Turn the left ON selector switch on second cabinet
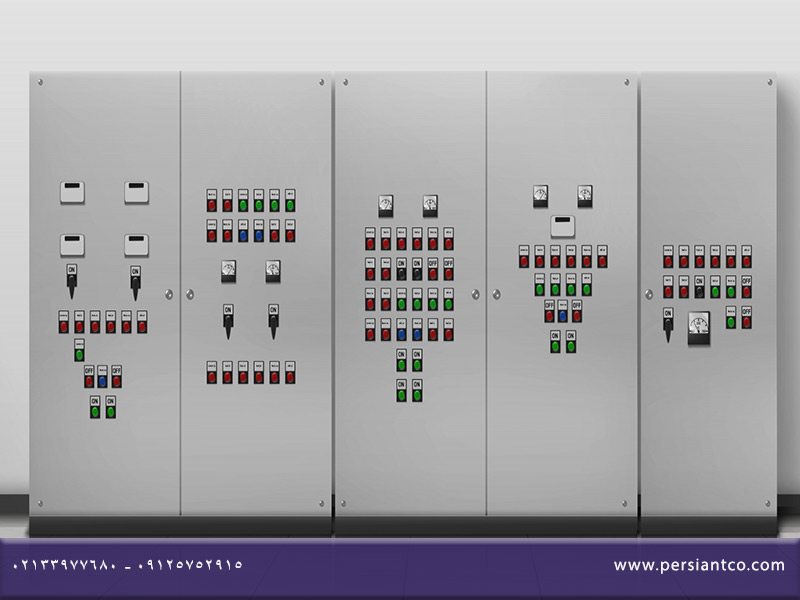The height and width of the screenshot is (600, 800). pos(228,321)
